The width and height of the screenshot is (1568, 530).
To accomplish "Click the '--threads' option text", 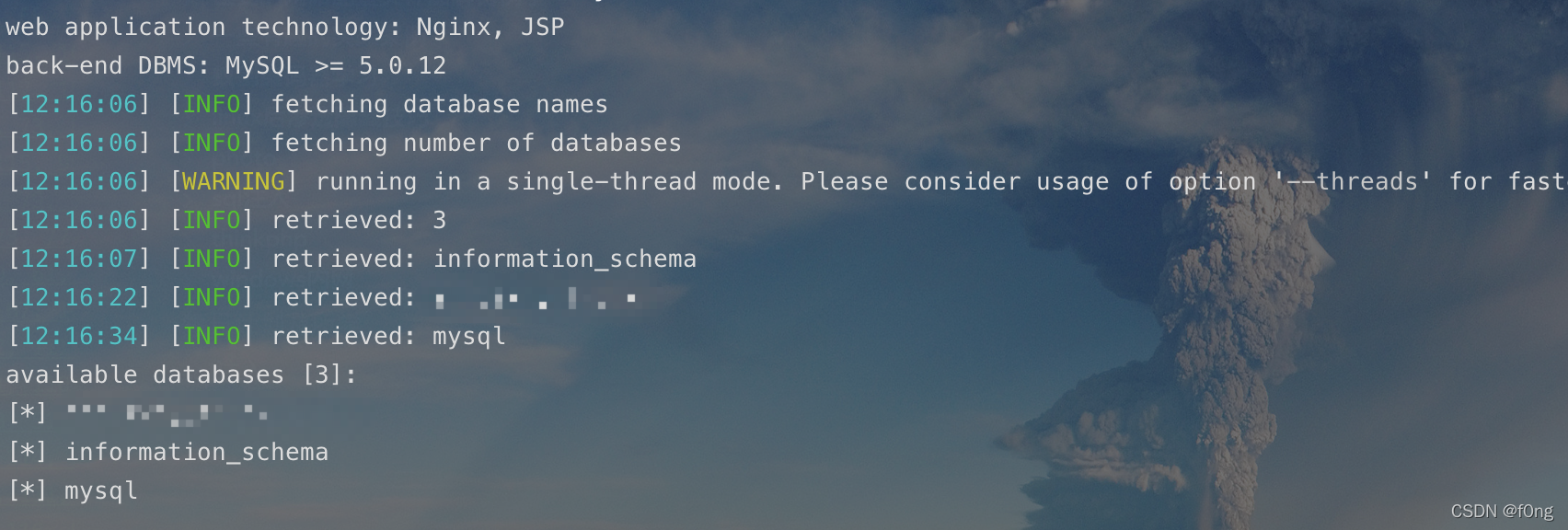I will [1353, 182].
